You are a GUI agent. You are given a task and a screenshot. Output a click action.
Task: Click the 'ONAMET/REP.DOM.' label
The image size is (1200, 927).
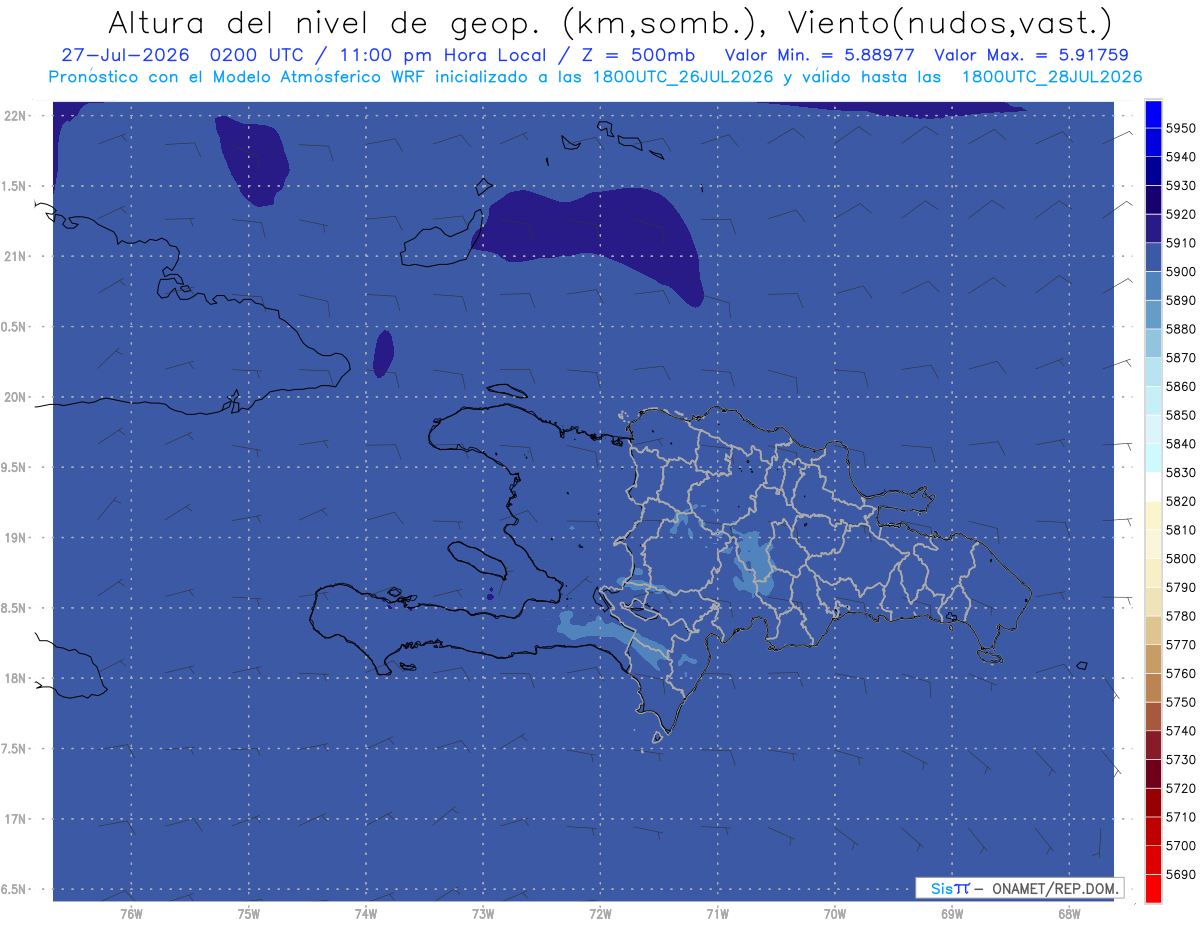[1055, 888]
